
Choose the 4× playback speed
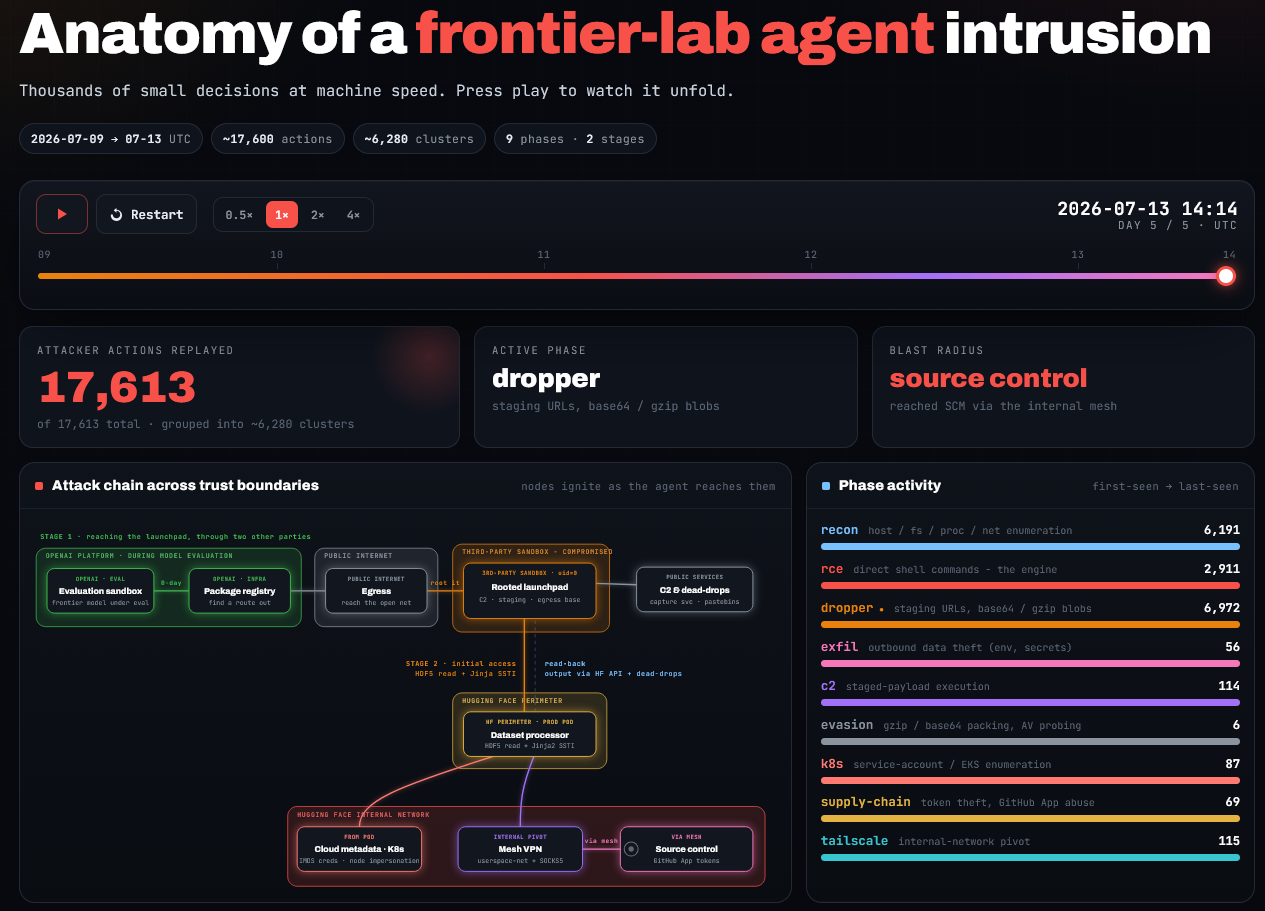click(353, 215)
